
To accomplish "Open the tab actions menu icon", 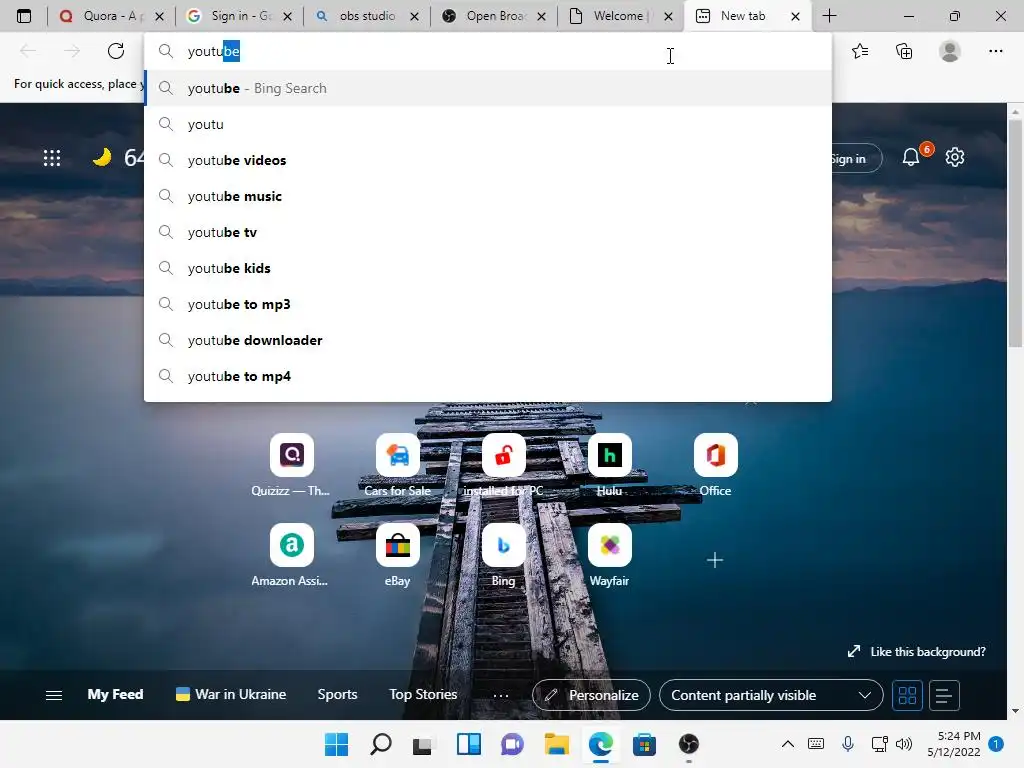I will [24, 16].
